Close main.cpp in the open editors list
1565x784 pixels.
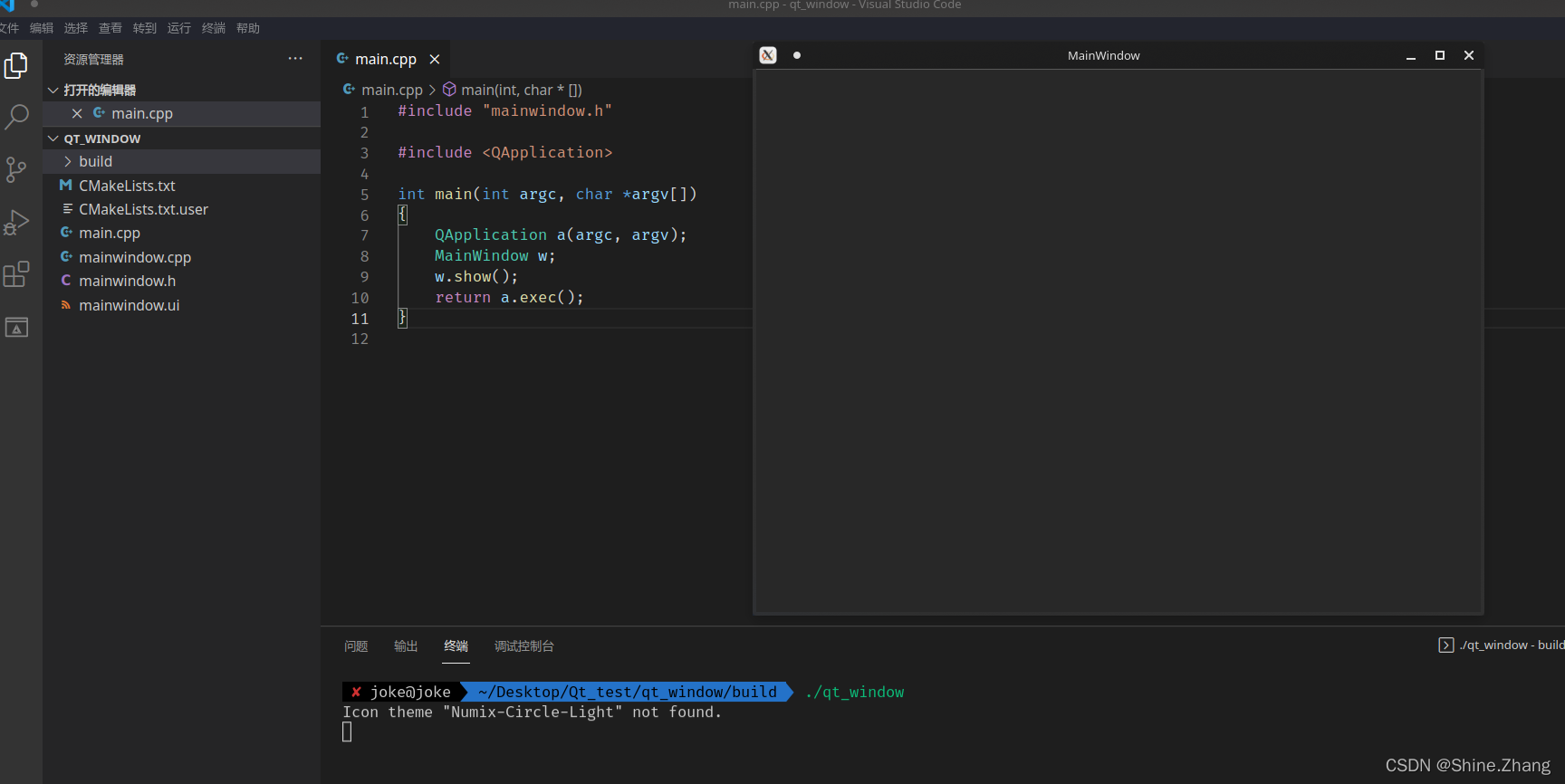pos(77,113)
